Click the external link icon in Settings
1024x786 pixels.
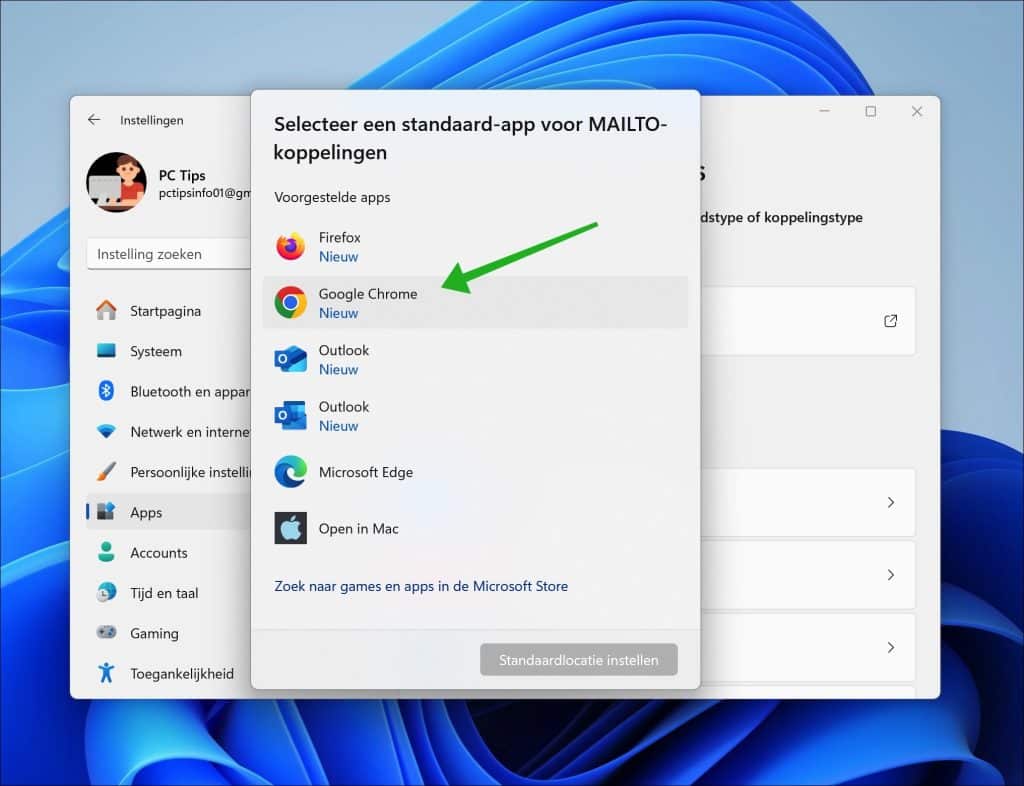point(890,321)
